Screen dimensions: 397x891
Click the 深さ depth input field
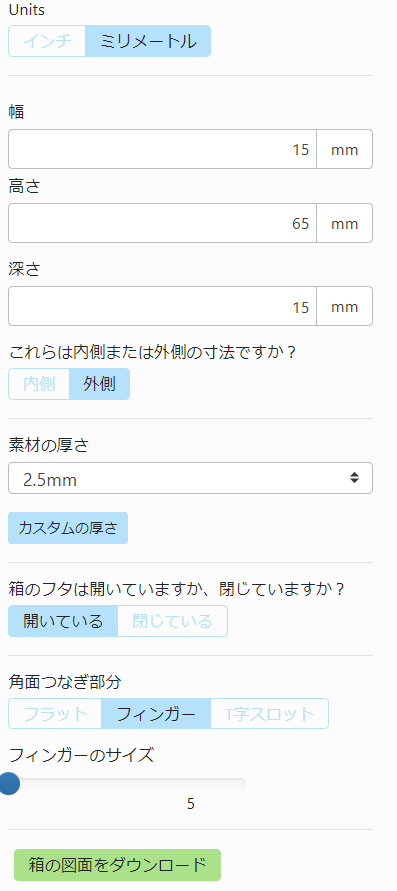[x=162, y=306]
